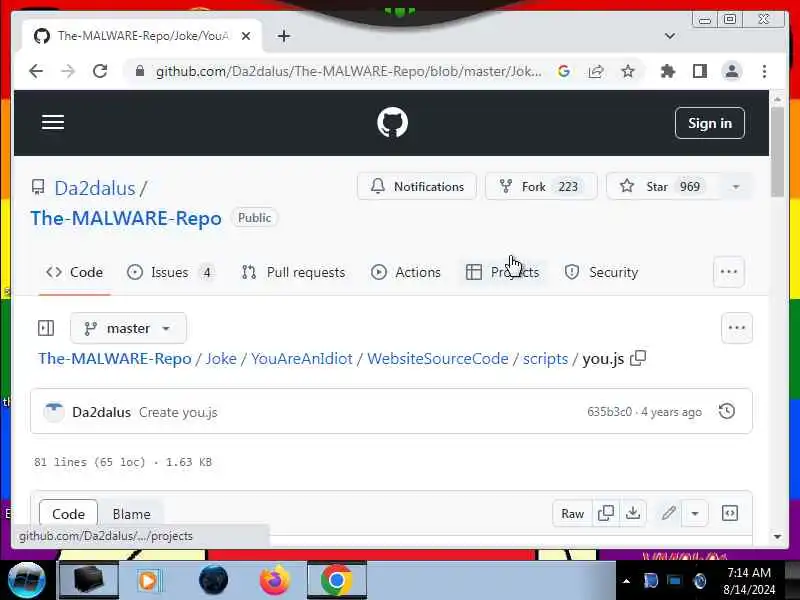Click scrollbar down arrow
The image size is (800, 600).
777,536
